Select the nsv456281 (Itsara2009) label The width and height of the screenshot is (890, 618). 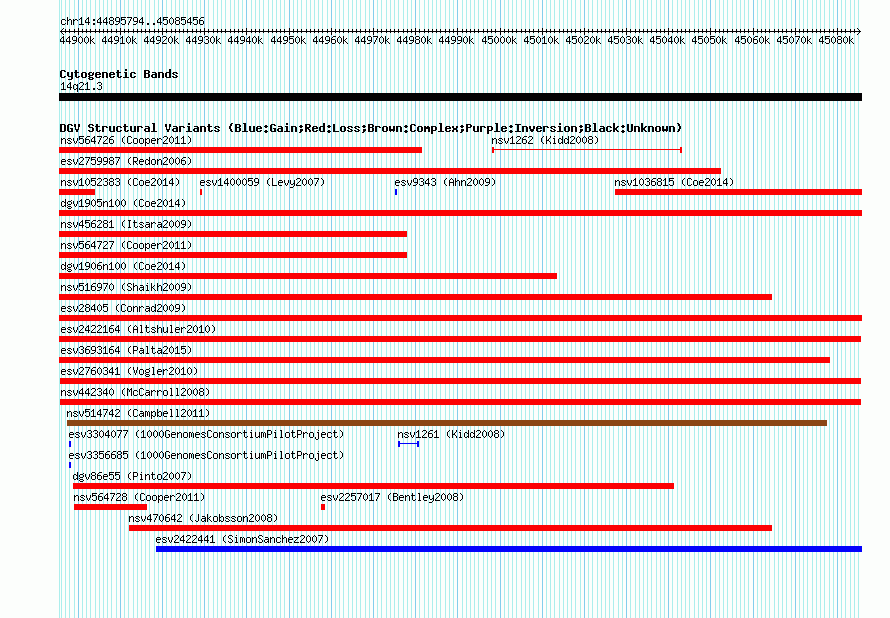click(126, 224)
